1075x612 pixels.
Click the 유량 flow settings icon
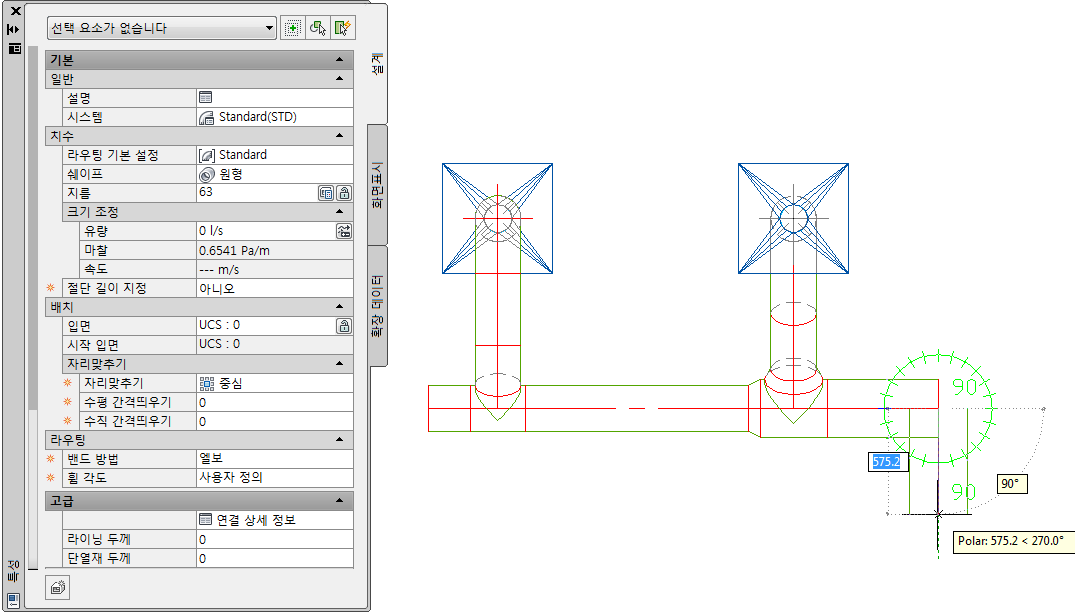pyautogui.click(x=344, y=231)
